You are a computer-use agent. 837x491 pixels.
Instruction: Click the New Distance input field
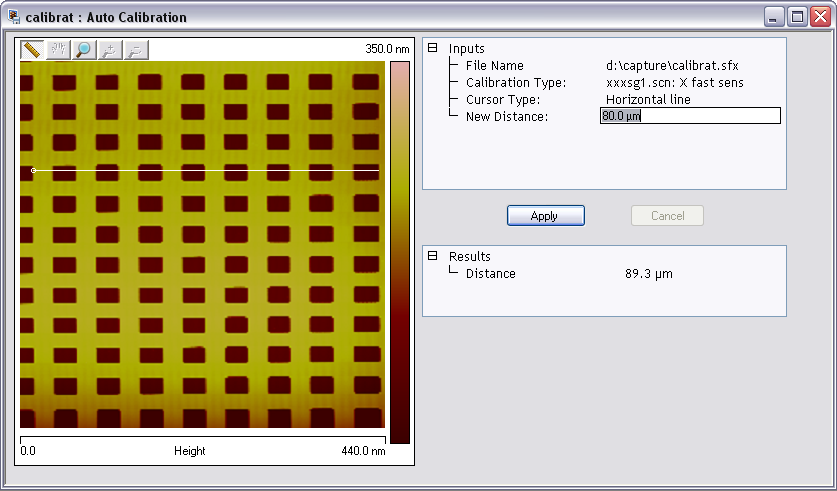point(689,116)
